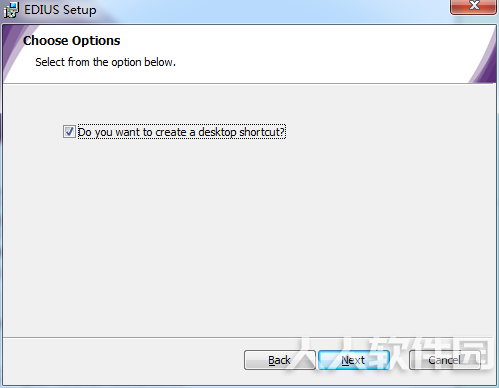Click the underlined N on the Next button

click(345, 360)
